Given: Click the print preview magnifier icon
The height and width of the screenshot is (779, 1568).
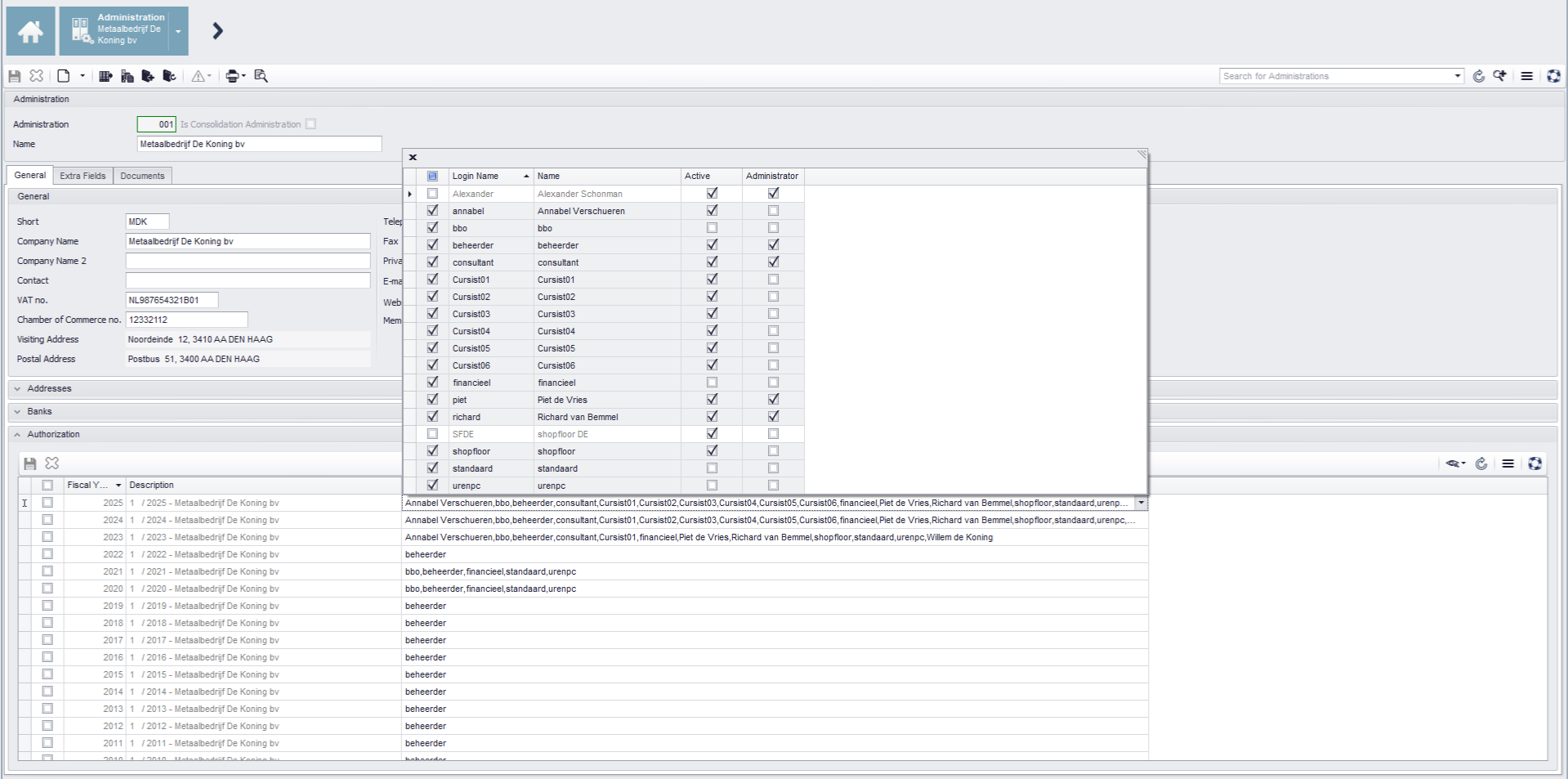Looking at the screenshot, I should [x=261, y=76].
